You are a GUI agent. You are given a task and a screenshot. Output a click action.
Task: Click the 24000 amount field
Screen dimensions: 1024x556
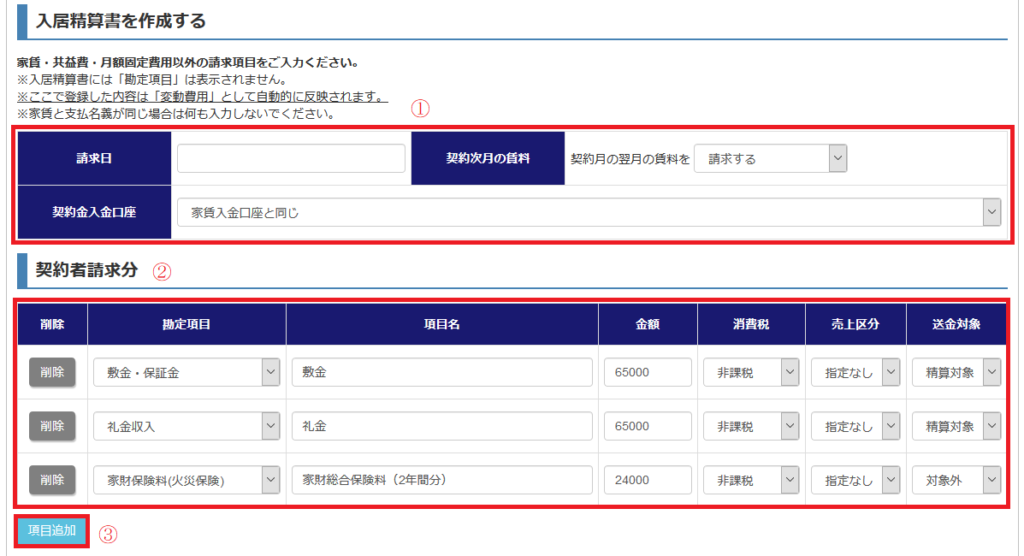coord(647,480)
